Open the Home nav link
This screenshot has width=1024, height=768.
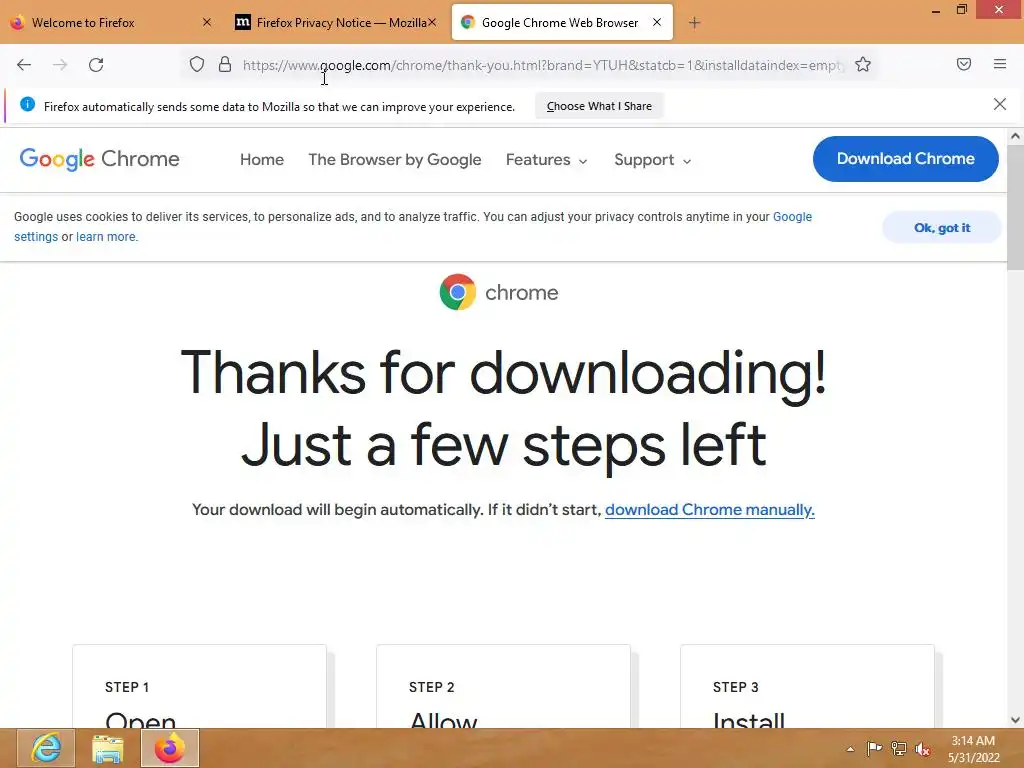coord(262,159)
